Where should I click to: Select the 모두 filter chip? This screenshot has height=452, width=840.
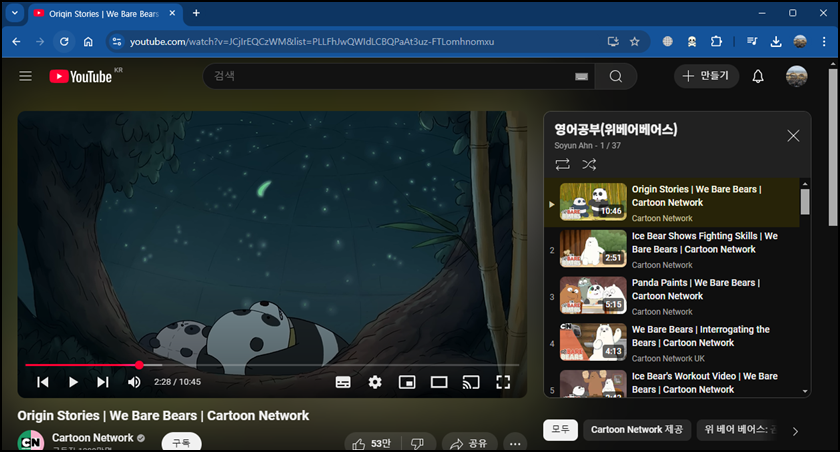(560, 430)
